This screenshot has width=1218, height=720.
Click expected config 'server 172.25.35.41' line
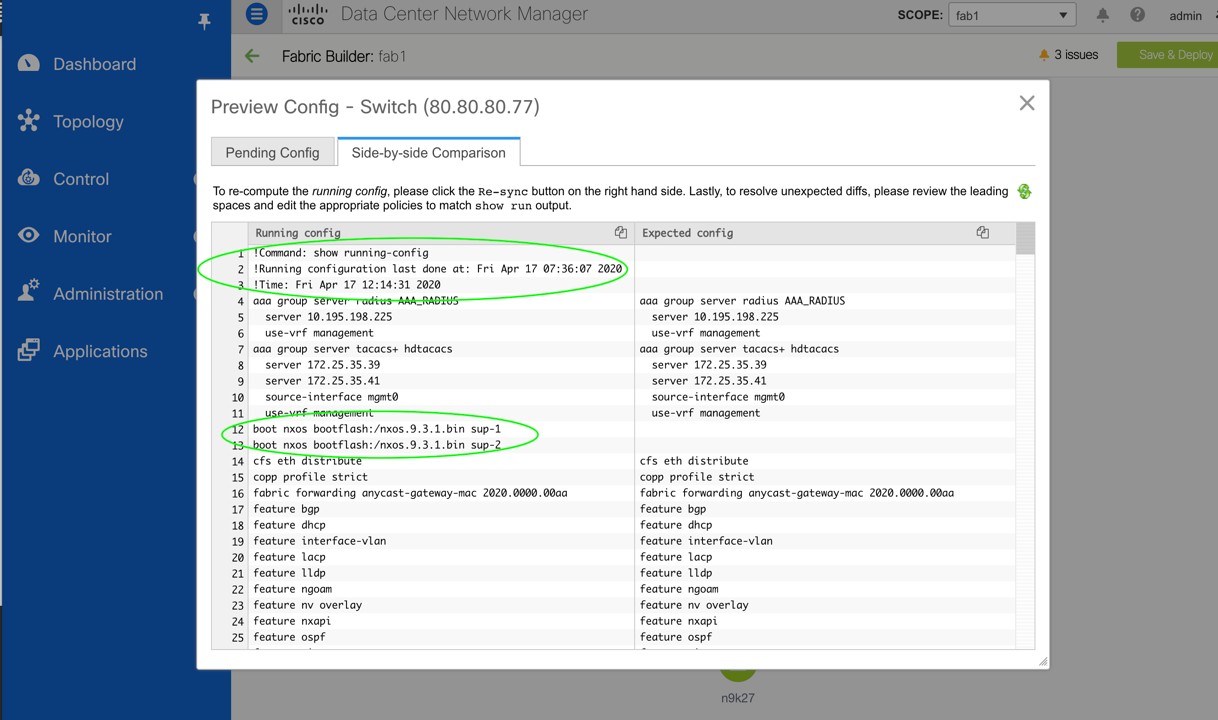709,381
